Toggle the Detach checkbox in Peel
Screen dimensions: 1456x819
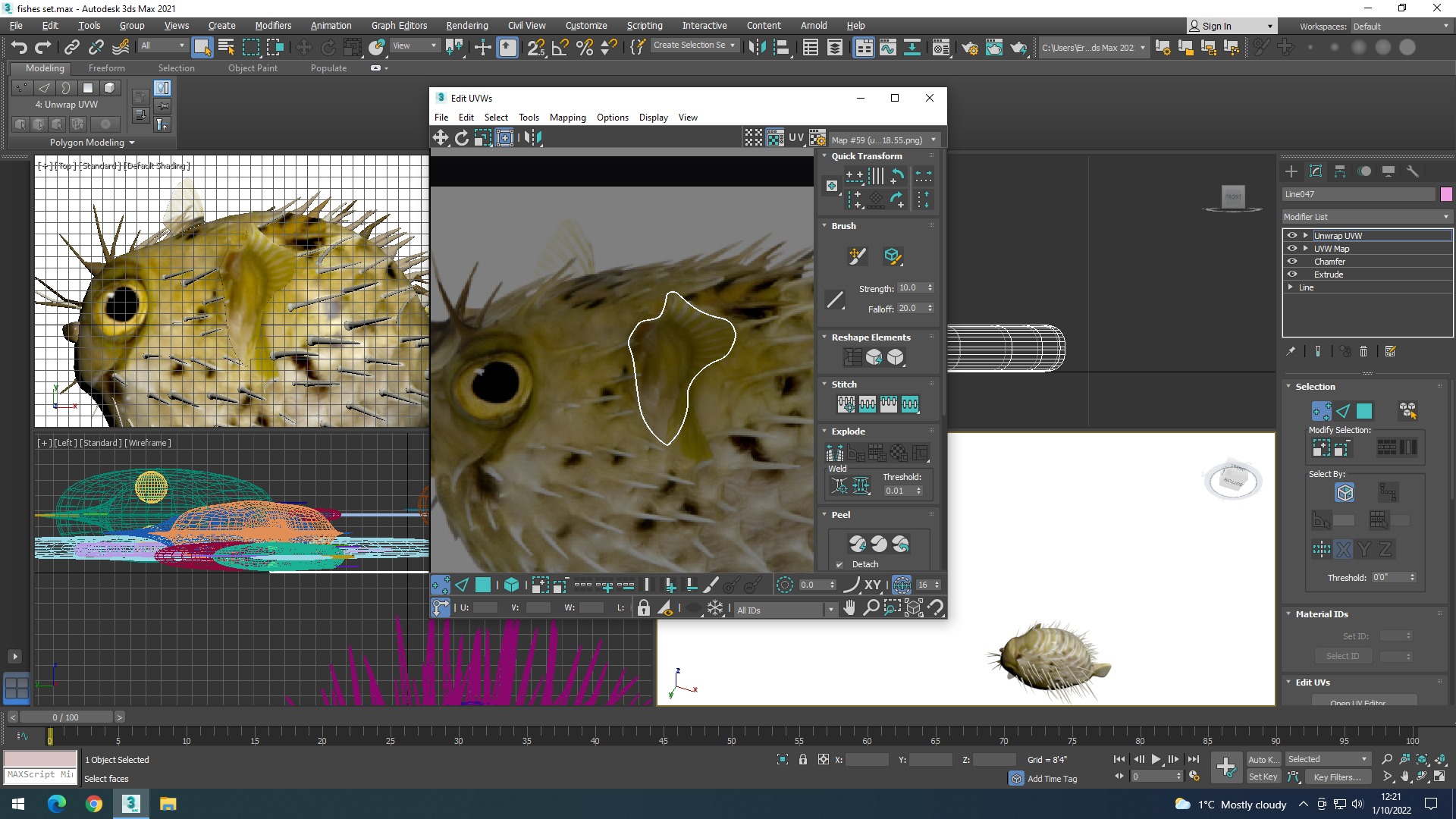839,564
